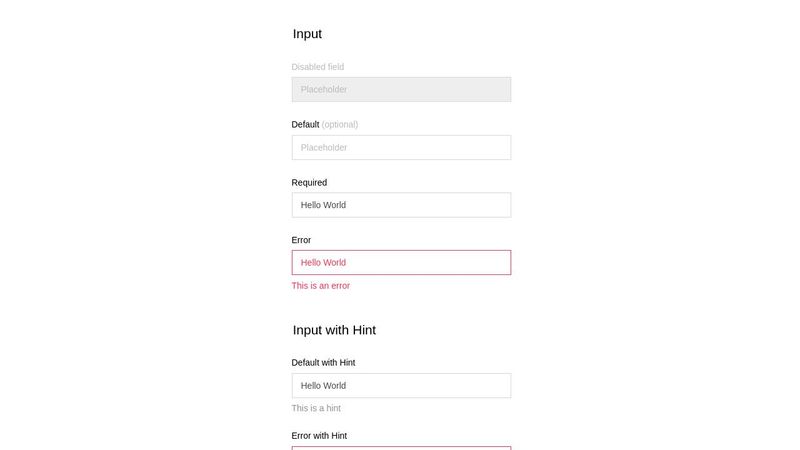
Task: Click the 'Input' section heading
Action: (x=307, y=34)
